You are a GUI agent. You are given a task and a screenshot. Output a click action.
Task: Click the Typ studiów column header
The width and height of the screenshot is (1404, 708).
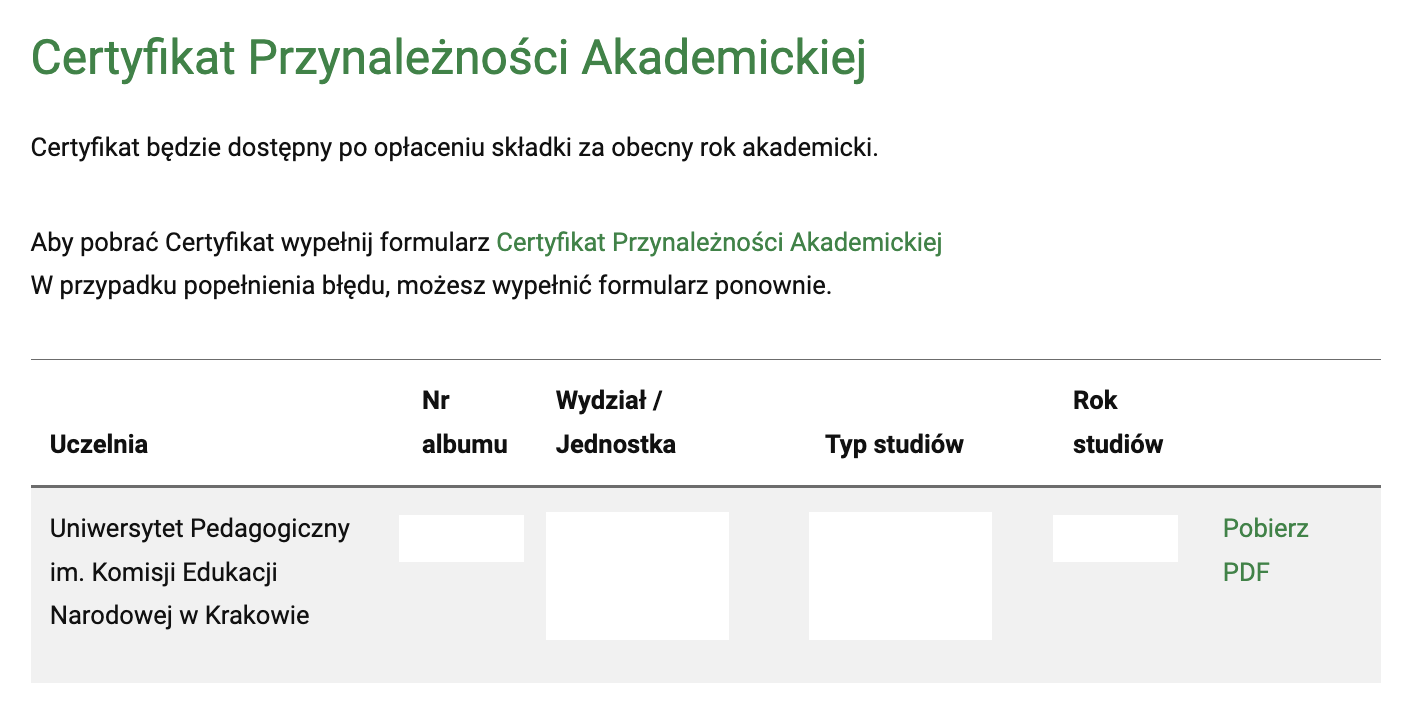point(894,445)
